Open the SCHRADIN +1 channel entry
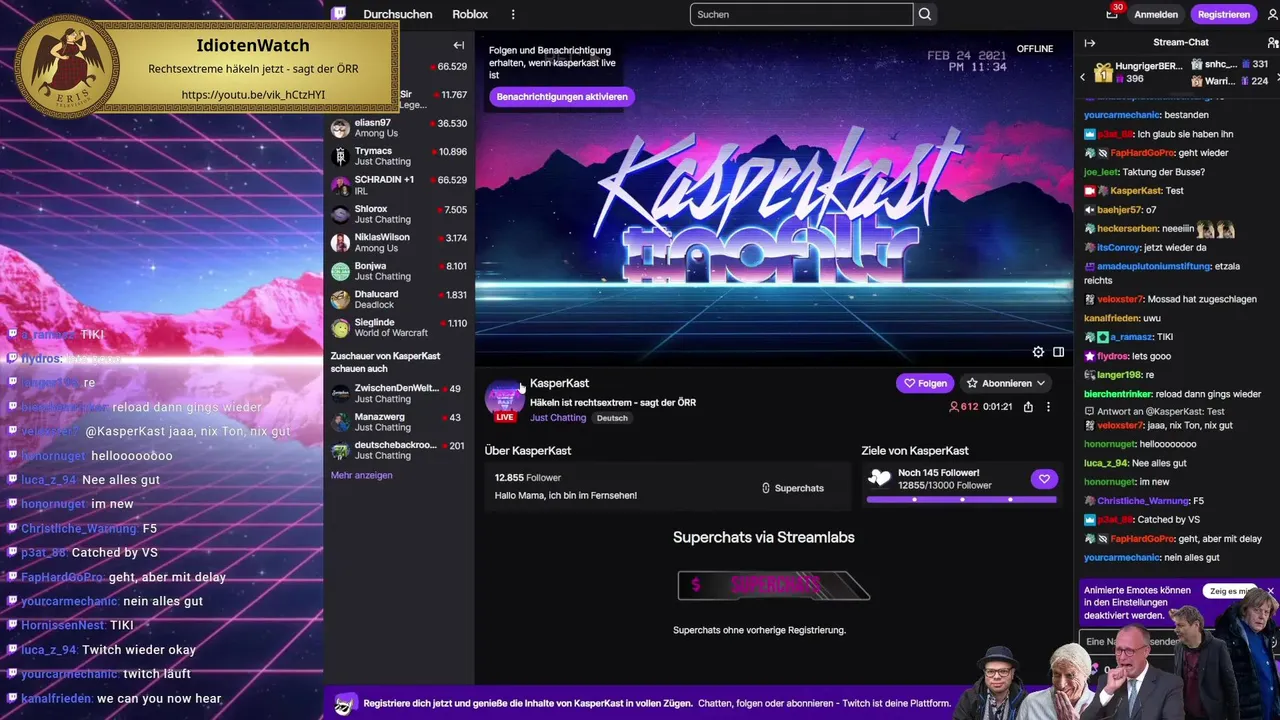1280x720 pixels. point(399,185)
